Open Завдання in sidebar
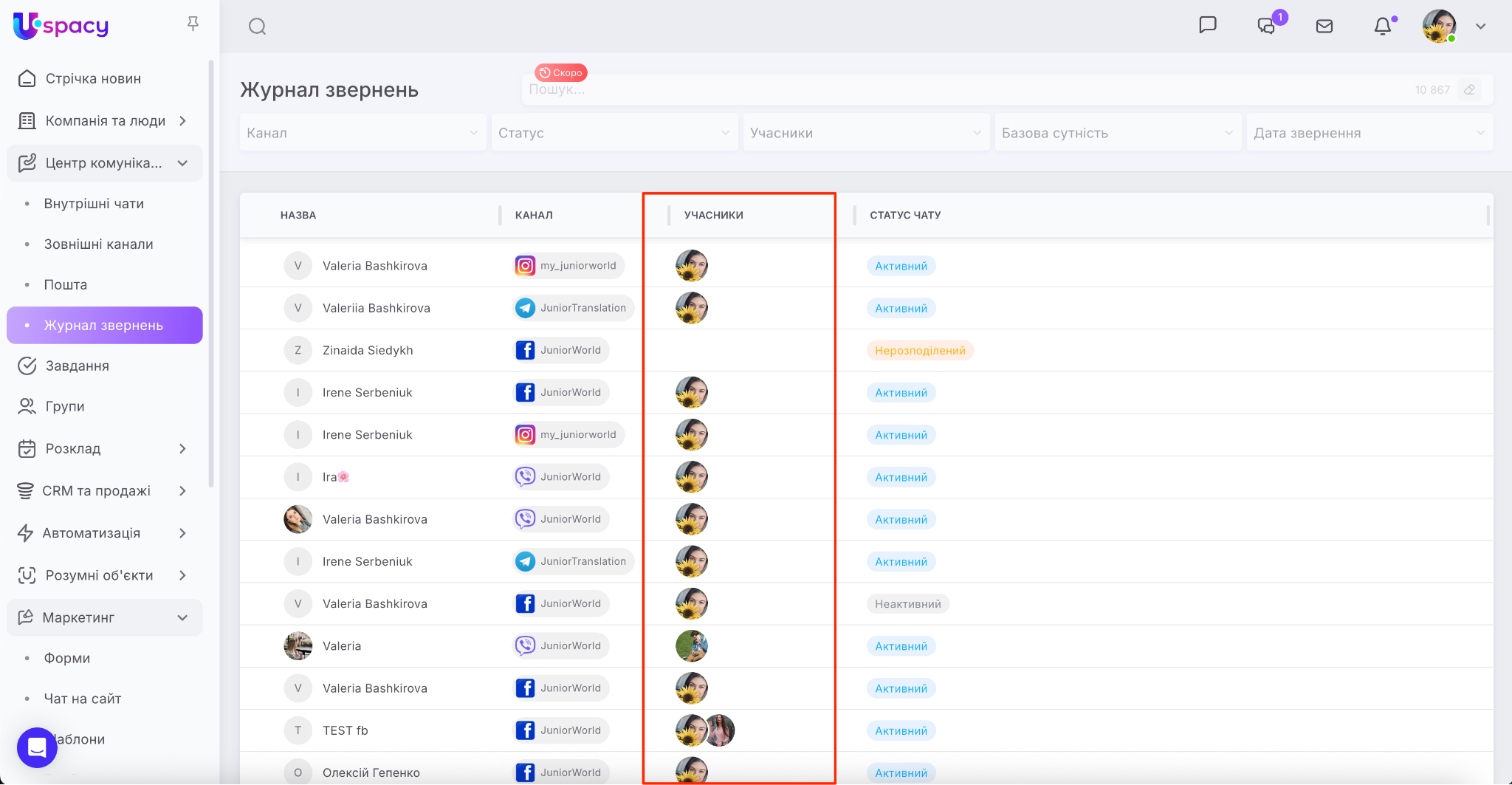 click(x=77, y=366)
